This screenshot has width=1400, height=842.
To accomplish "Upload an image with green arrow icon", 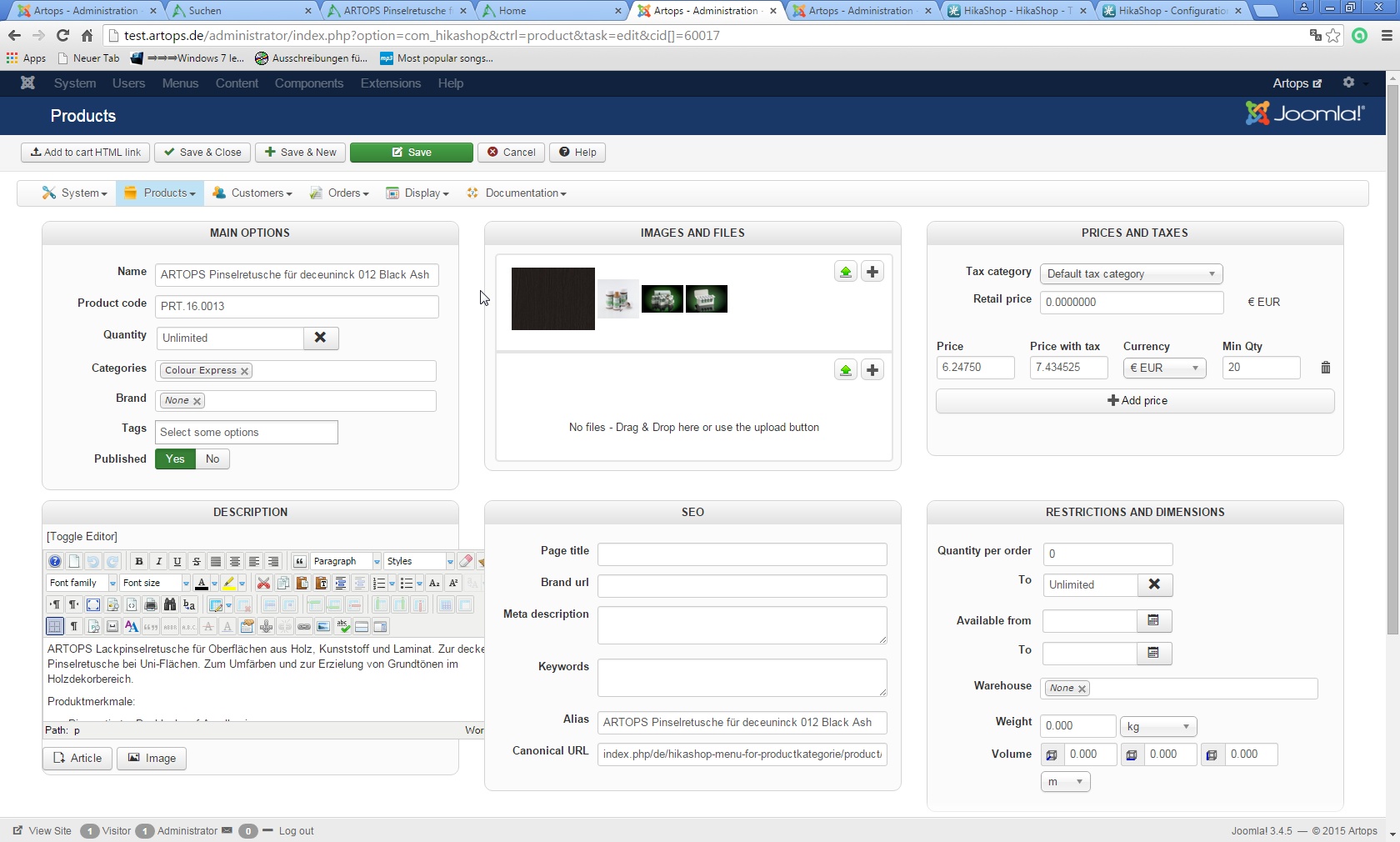I will pos(846,272).
